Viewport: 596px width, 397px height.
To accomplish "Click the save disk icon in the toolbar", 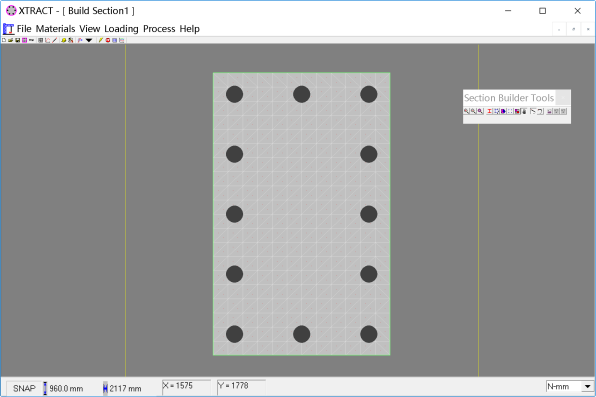I will (x=17, y=40).
